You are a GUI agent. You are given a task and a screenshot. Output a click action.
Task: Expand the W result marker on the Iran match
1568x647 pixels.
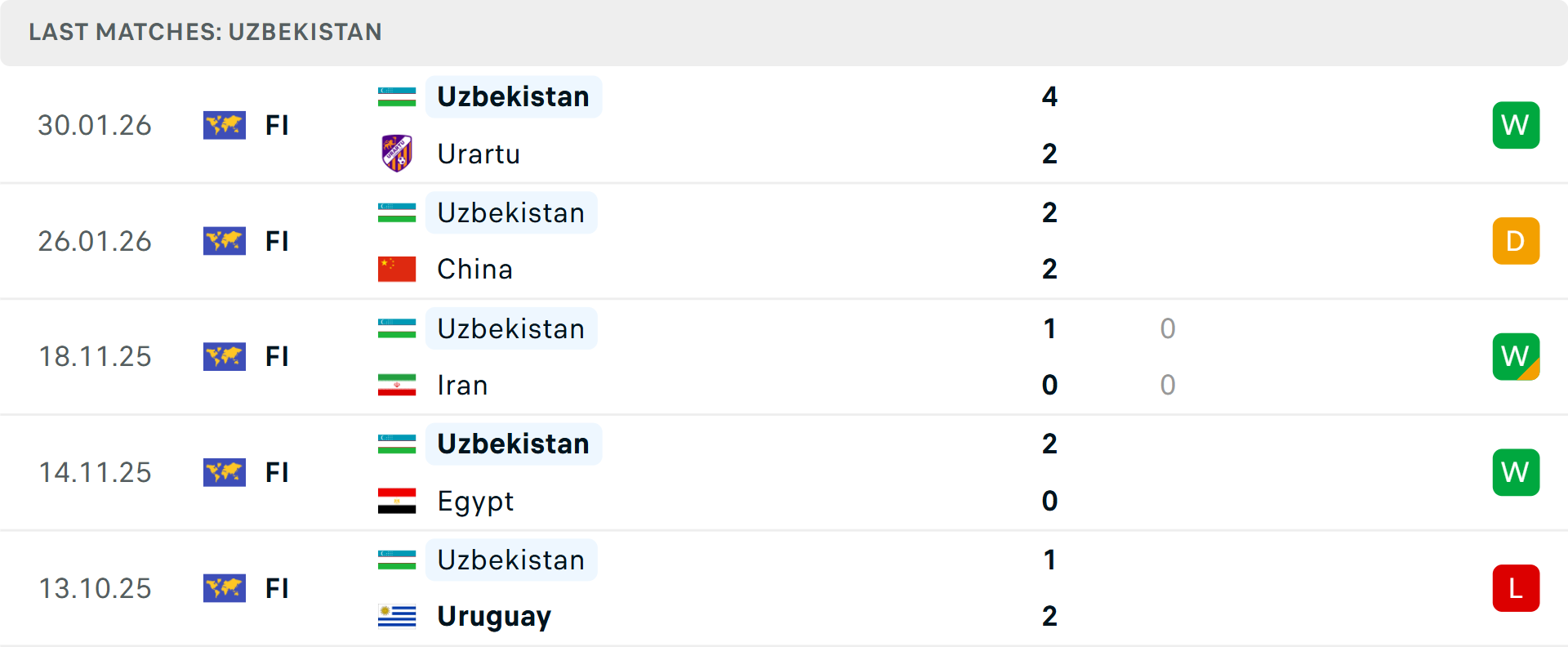[1516, 356]
